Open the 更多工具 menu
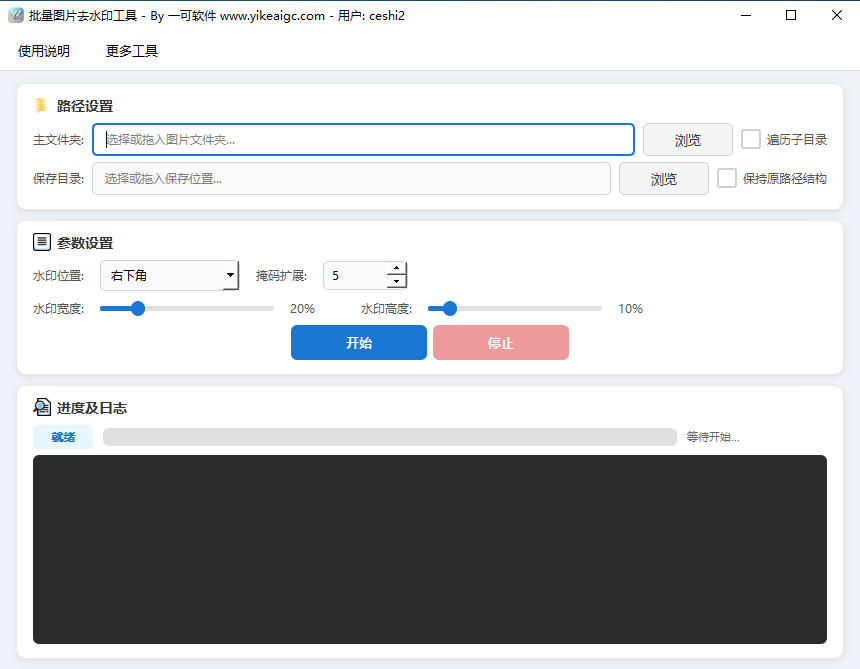The height and width of the screenshot is (669, 860). coord(131,51)
